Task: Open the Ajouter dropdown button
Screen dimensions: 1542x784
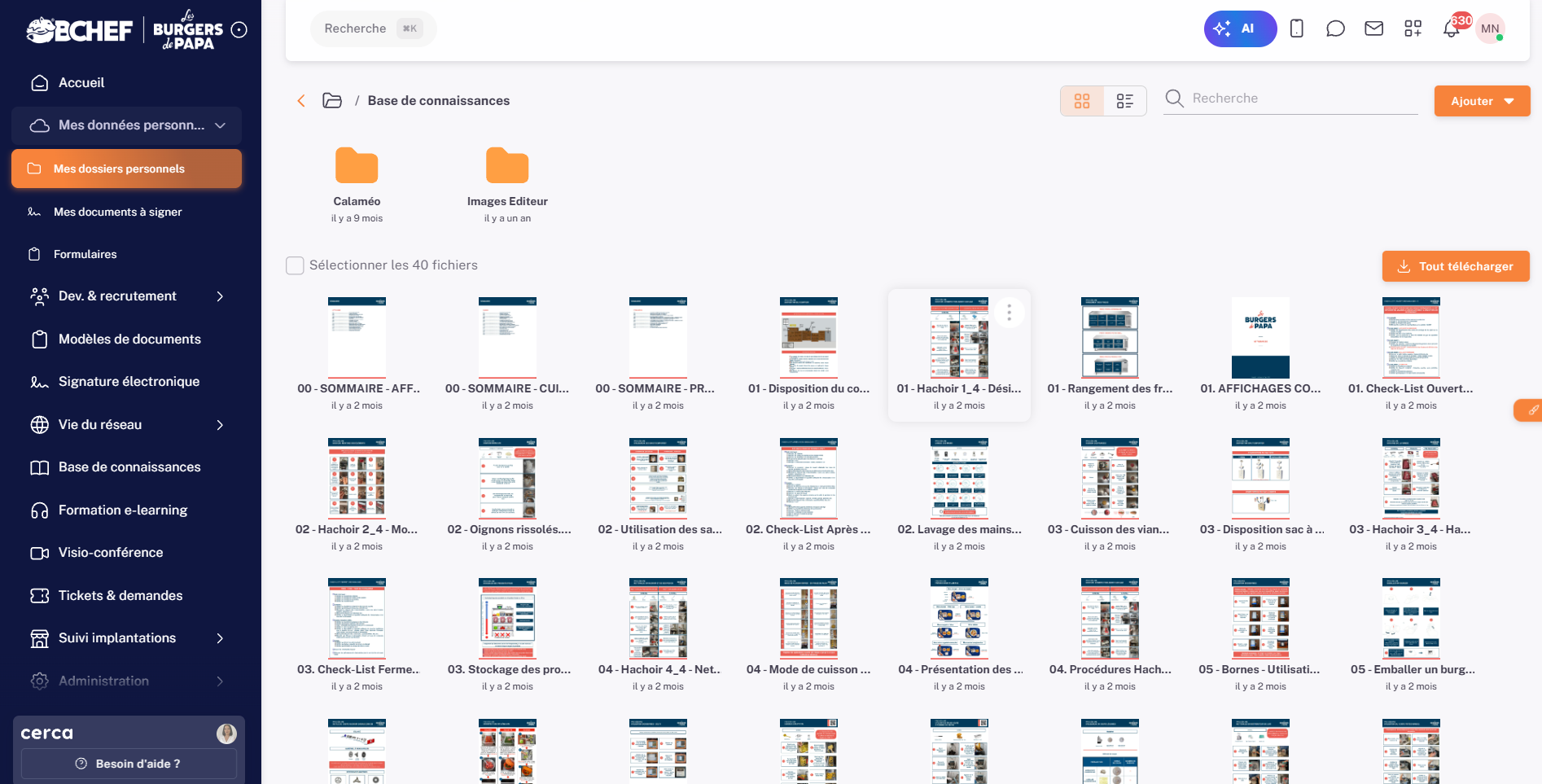Action: point(1482,101)
